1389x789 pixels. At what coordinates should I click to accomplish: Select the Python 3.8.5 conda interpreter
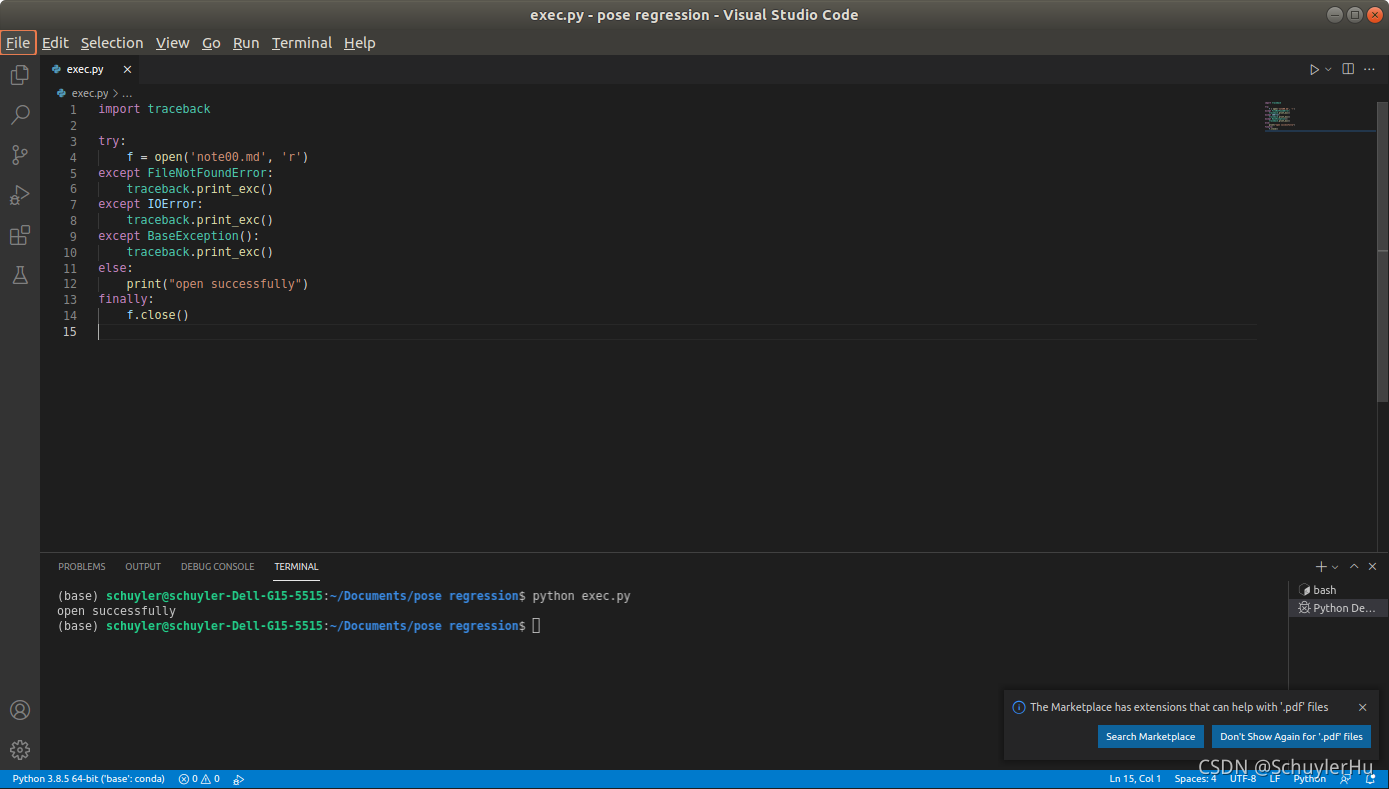(89, 779)
